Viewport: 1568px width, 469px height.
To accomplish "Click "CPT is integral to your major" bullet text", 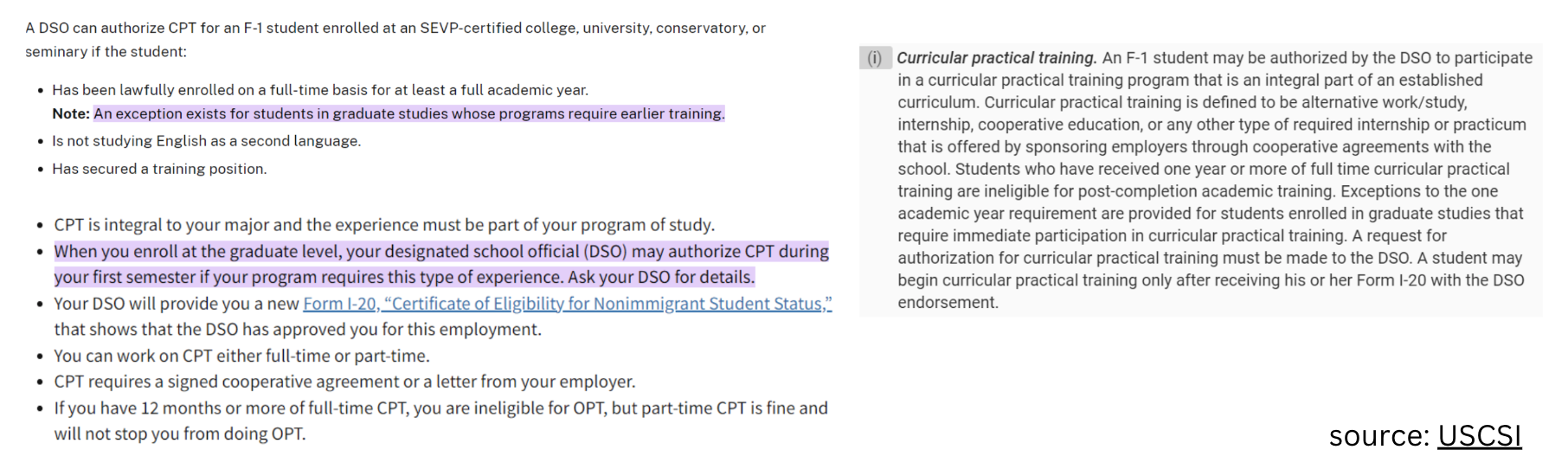I will click(384, 225).
